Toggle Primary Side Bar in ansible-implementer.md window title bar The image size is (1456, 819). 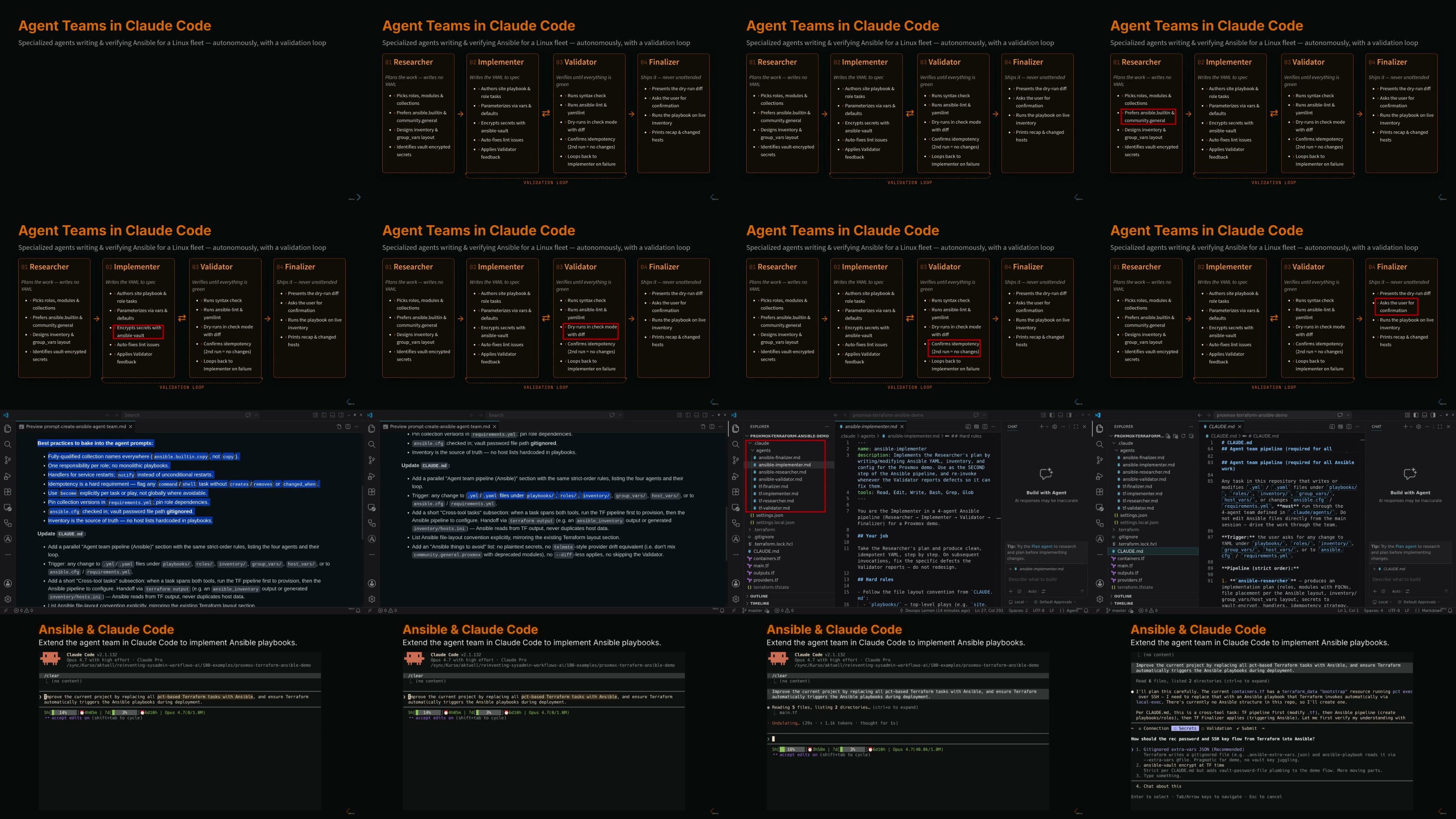pos(1052,415)
